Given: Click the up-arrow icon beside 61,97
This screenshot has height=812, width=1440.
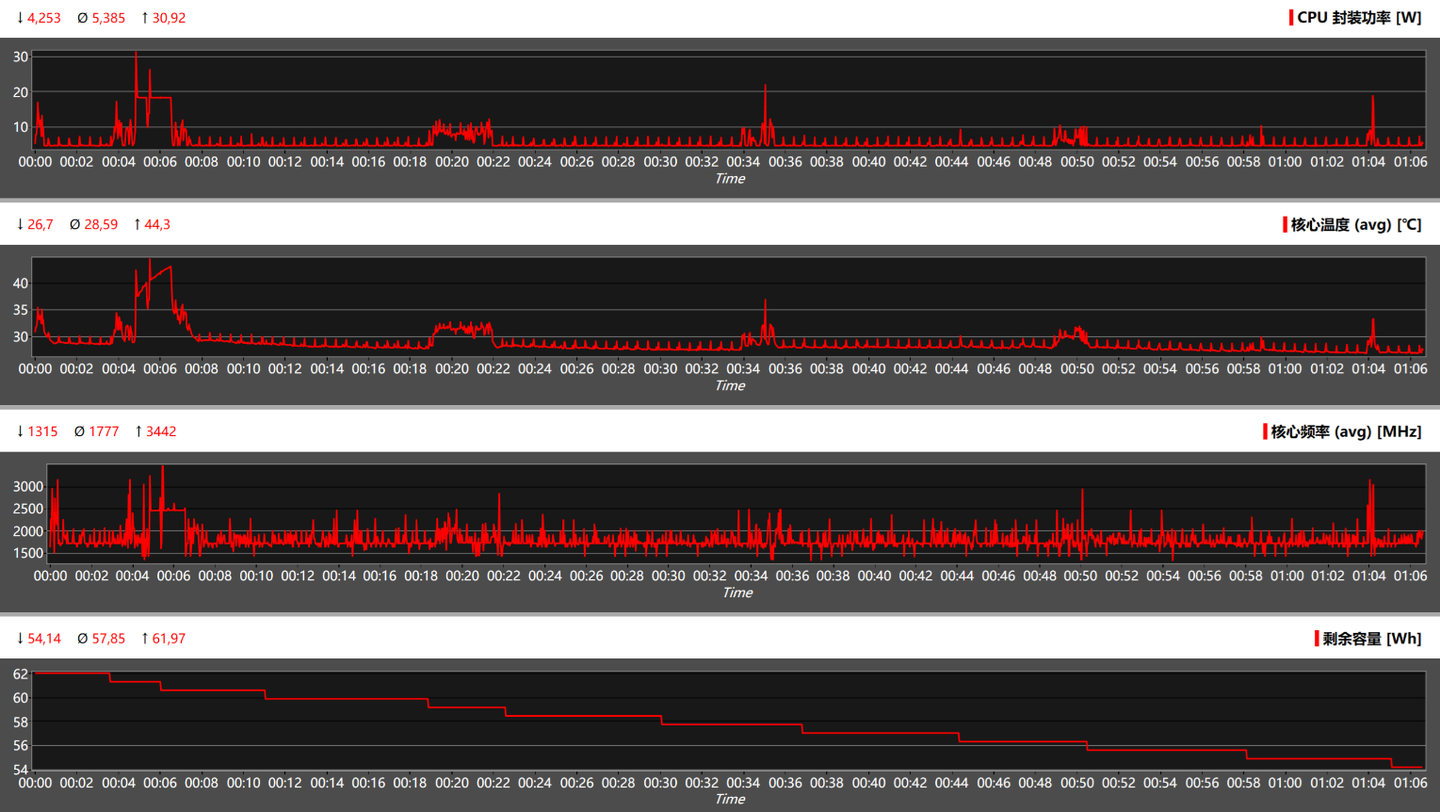Looking at the screenshot, I should (144, 639).
